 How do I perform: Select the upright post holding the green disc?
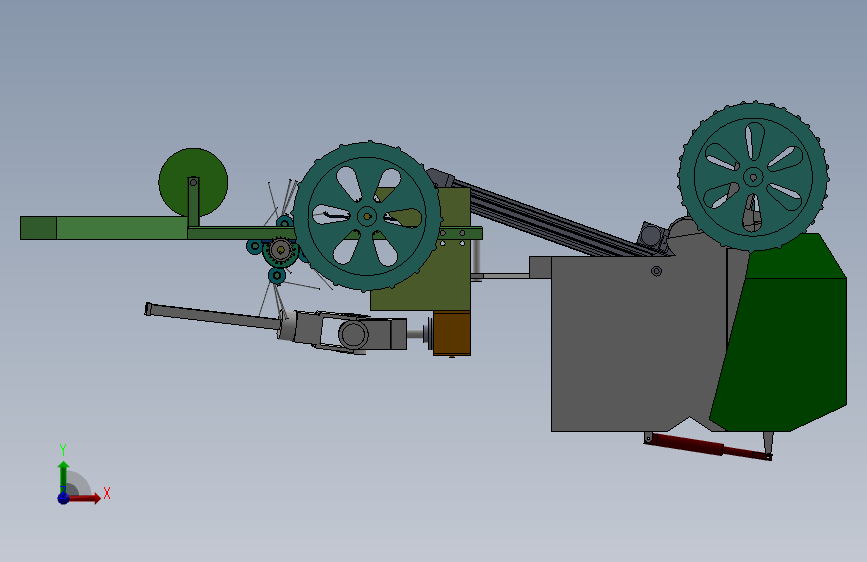(x=193, y=202)
